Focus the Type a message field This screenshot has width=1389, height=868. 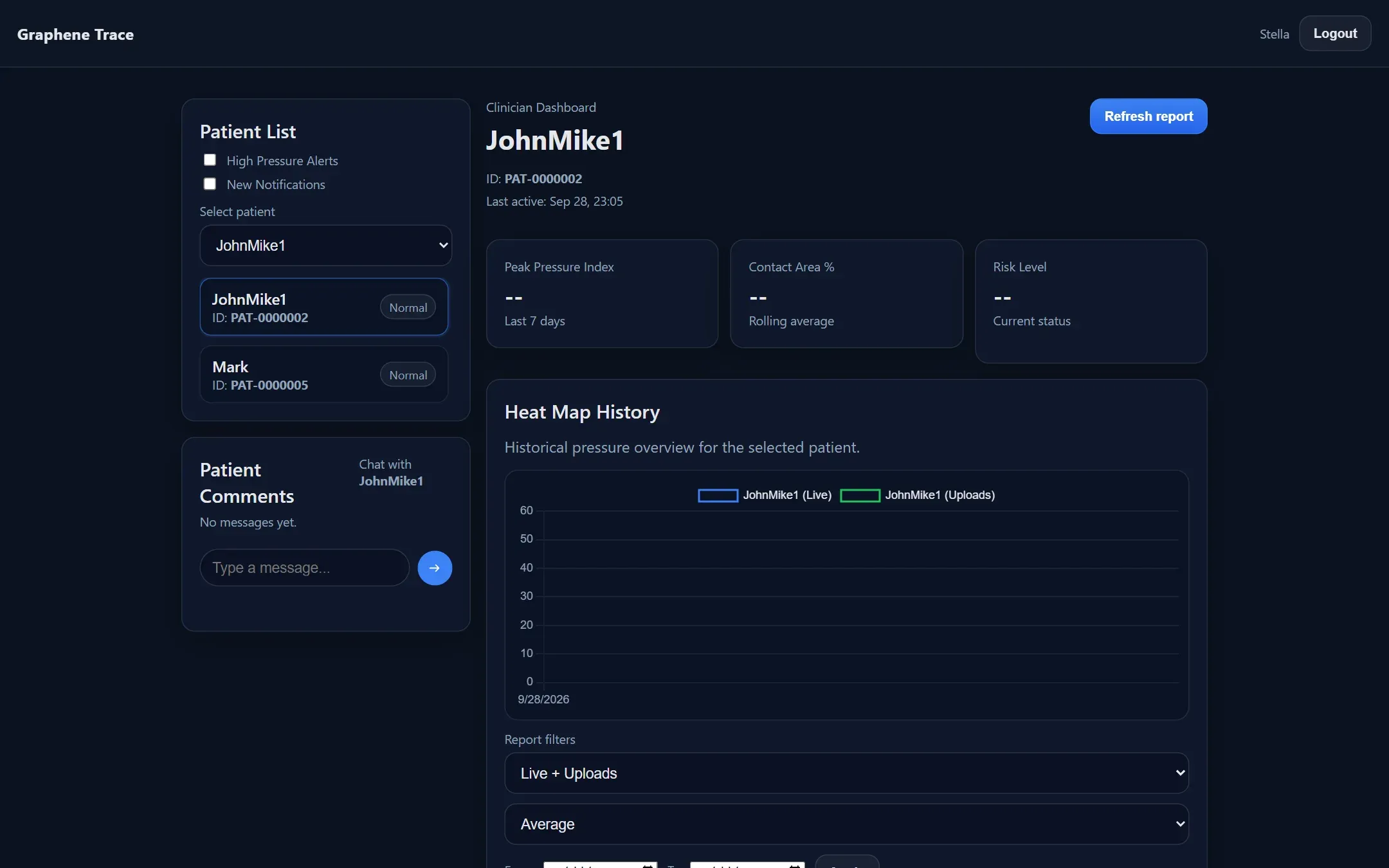click(304, 568)
